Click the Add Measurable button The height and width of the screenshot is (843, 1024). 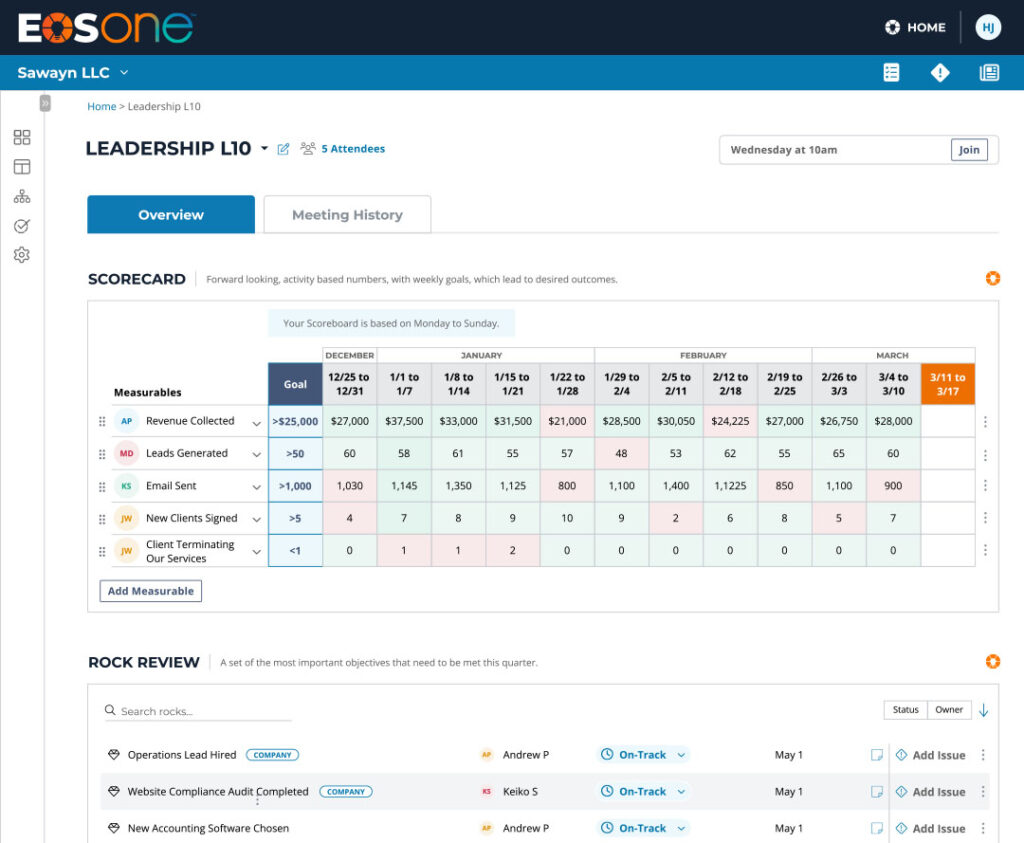point(151,591)
